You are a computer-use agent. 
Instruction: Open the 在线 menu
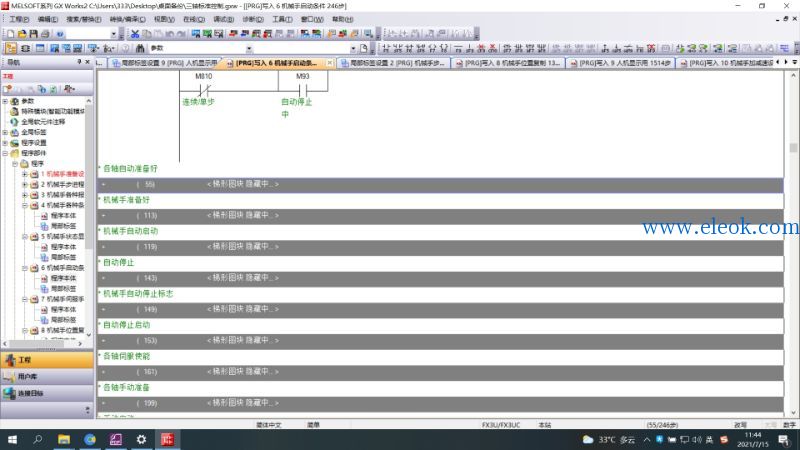(194, 19)
